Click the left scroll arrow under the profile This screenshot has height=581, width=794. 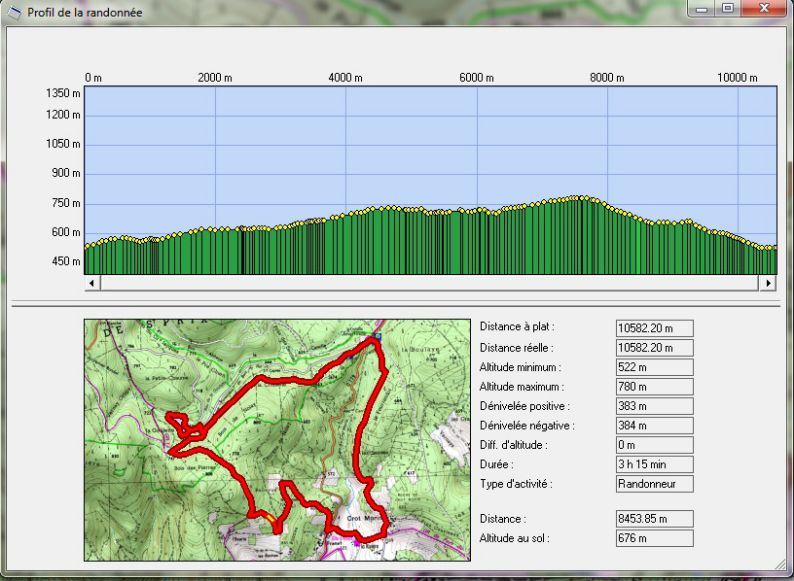point(93,283)
